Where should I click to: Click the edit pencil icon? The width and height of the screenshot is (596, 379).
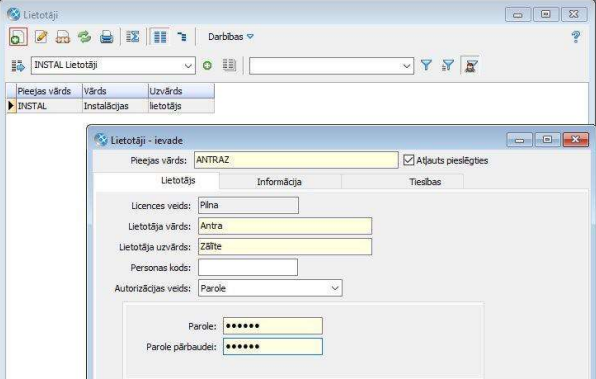click(41, 37)
